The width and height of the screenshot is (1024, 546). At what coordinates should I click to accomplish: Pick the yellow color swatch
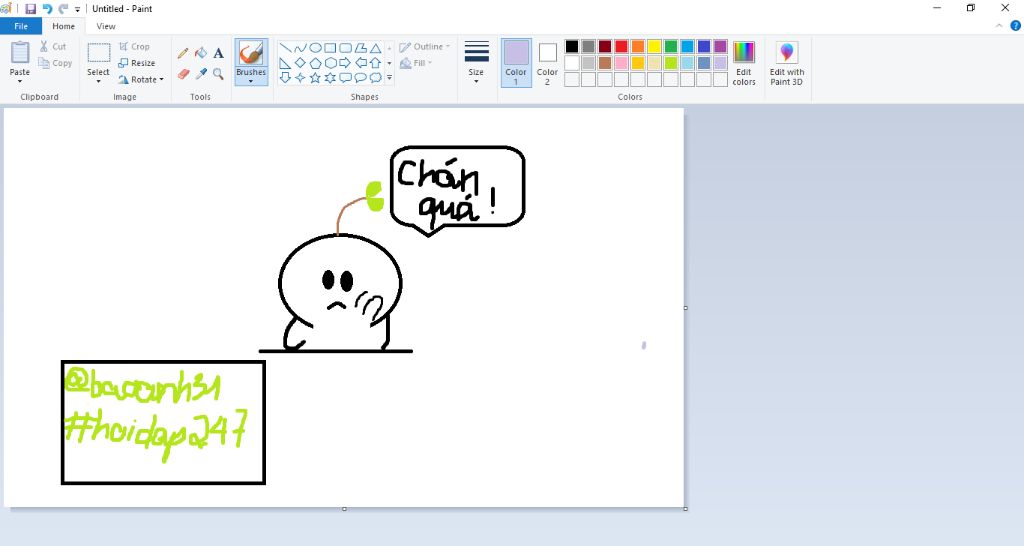point(654,46)
